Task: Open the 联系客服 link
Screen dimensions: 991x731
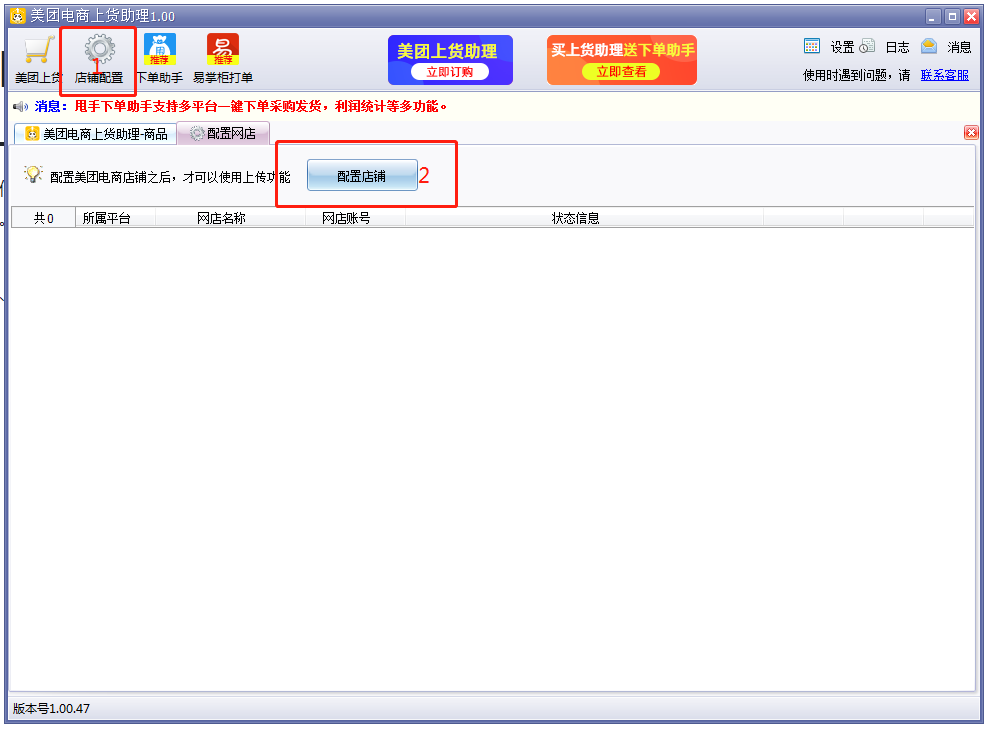Action: (x=944, y=75)
